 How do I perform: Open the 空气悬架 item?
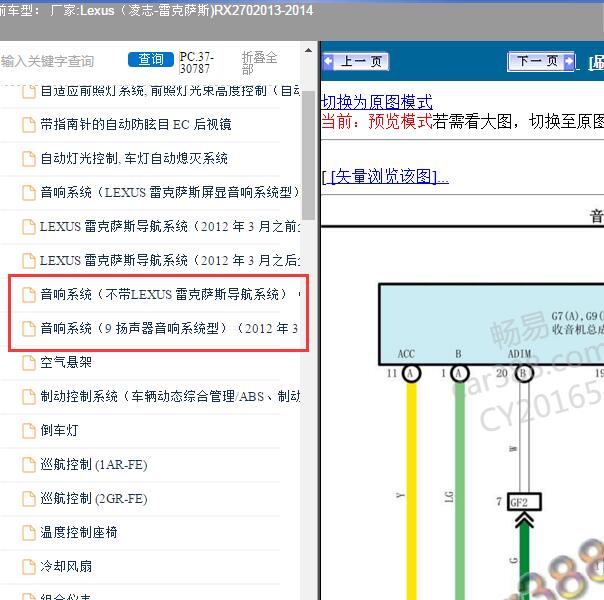66,362
